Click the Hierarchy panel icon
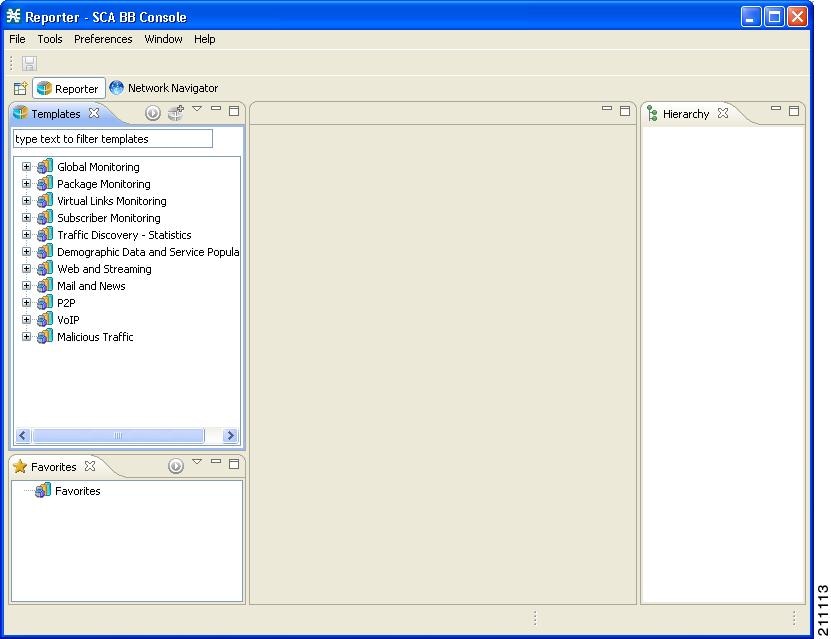Image resolution: width=831 pixels, height=639 pixels. pos(654,113)
